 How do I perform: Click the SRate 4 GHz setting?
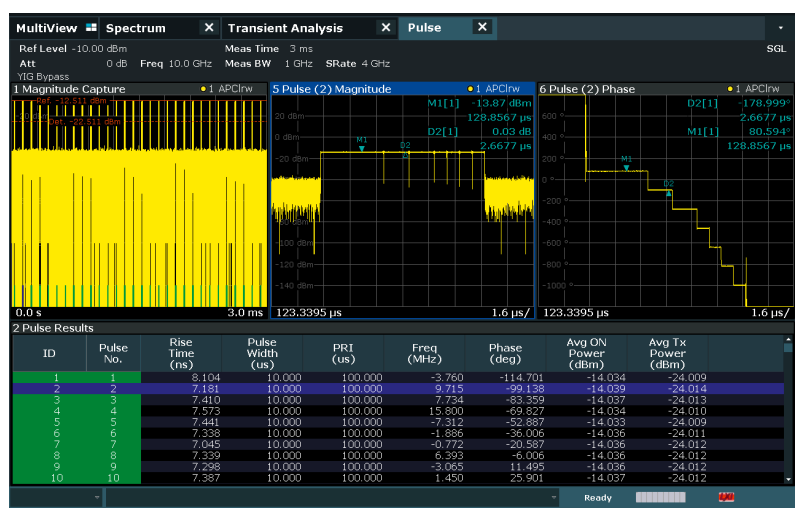pyautogui.click(x=357, y=64)
